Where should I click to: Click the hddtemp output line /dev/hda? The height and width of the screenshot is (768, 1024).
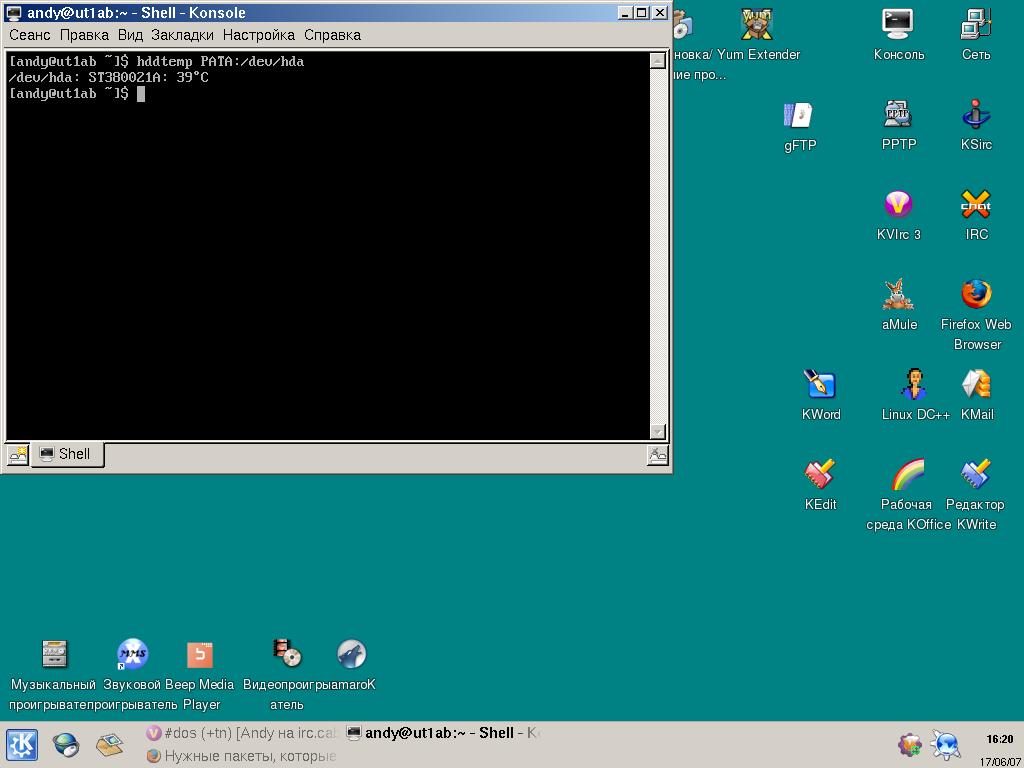tap(108, 78)
